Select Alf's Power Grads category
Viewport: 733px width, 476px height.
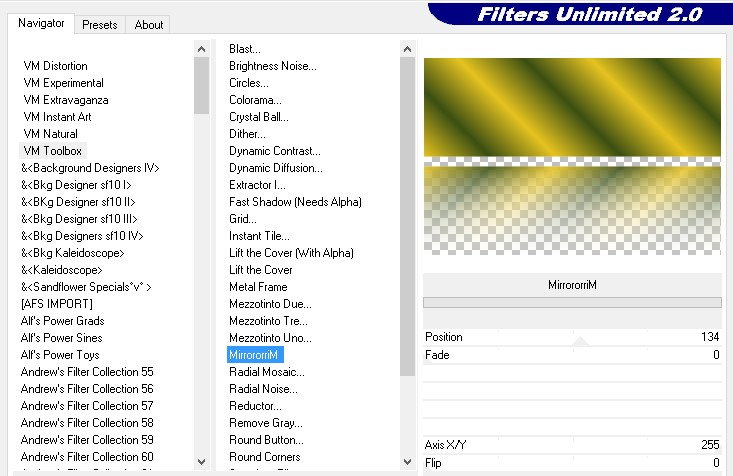pyautogui.click(x=62, y=321)
